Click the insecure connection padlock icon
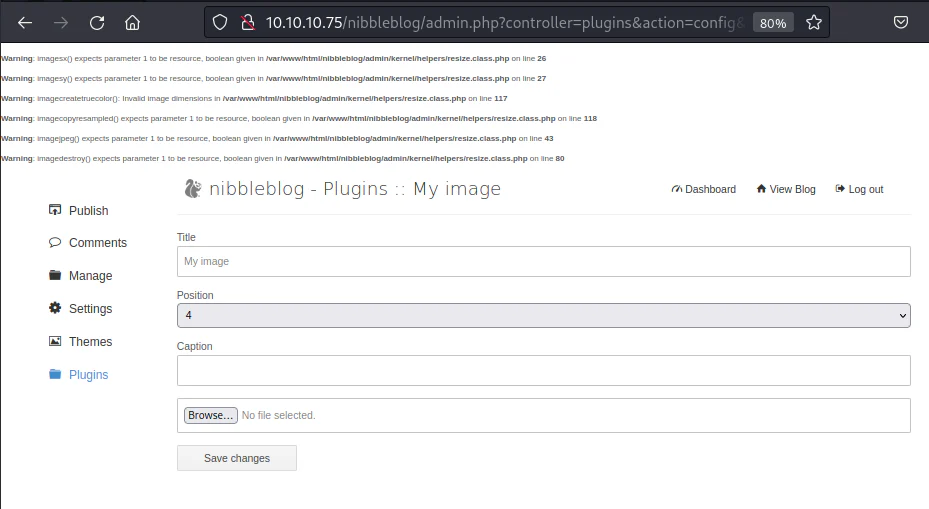The height and width of the screenshot is (509, 929). pos(248,23)
